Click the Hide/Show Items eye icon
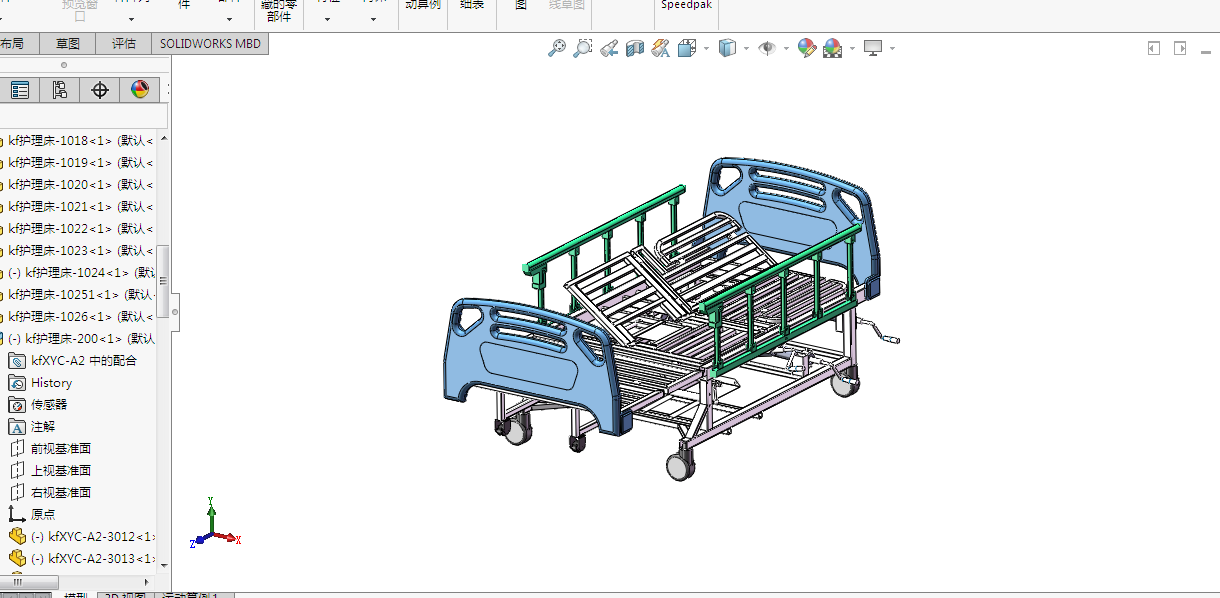The width and height of the screenshot is (1220, 598). click(x=768, y=47)
